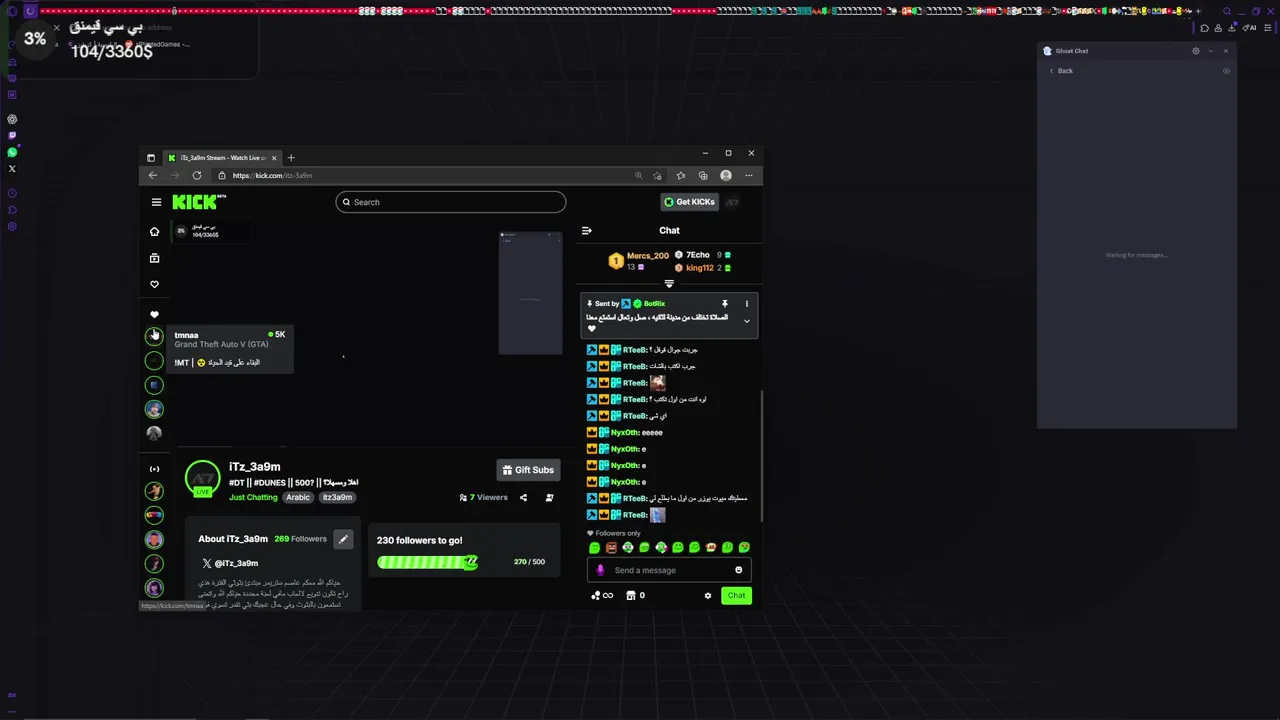1280x720 pixels.
Task: Click Back in Ghost Chat window
Action: click(x=1061, y=71)
